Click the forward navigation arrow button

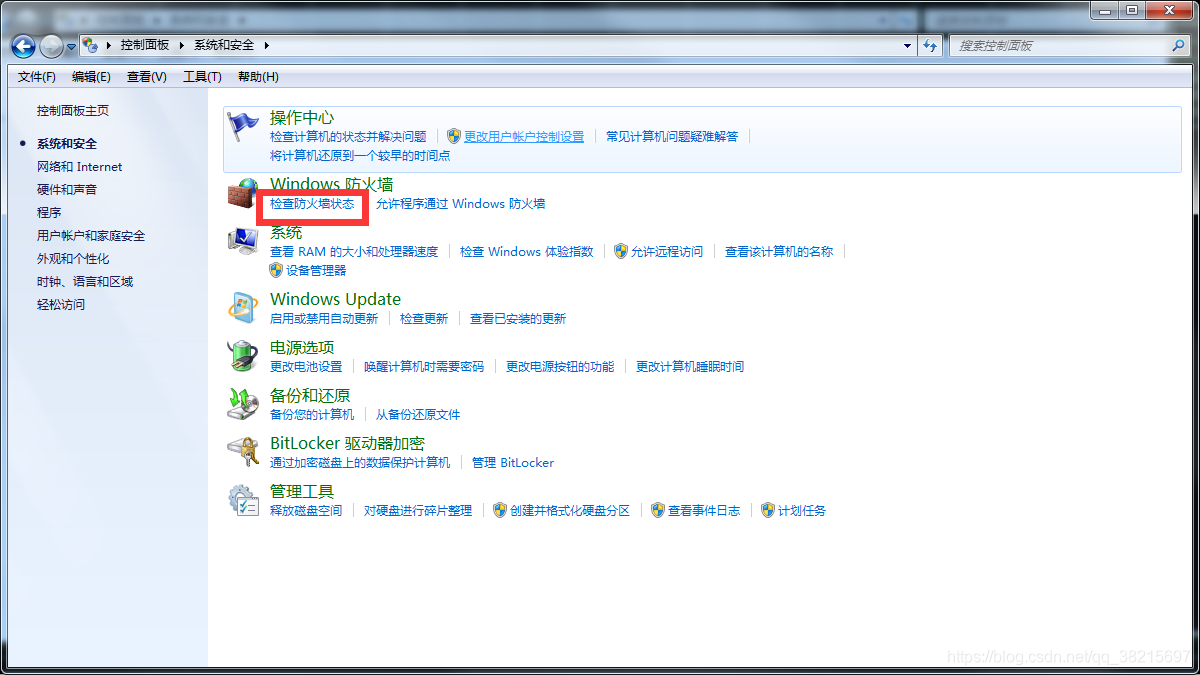[51, 45]
